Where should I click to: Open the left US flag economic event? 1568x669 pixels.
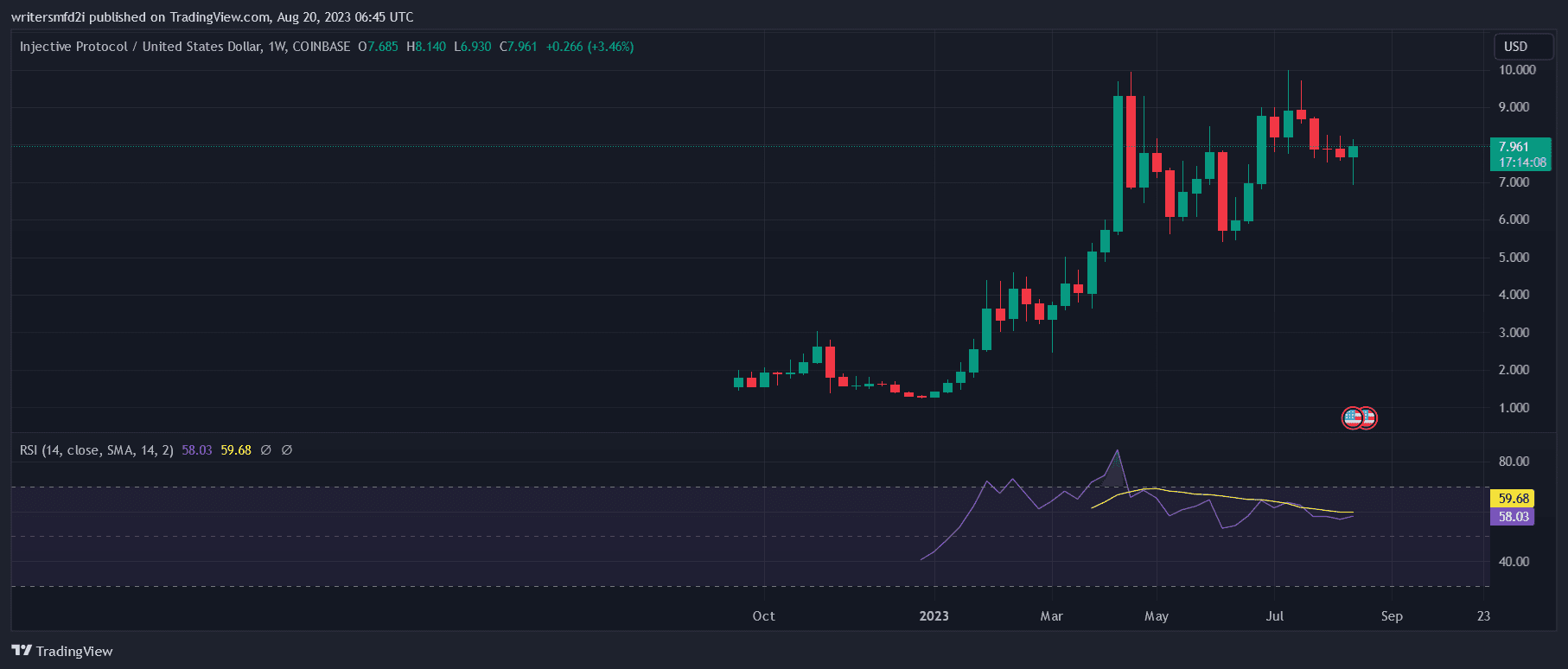click(1352, 418)
